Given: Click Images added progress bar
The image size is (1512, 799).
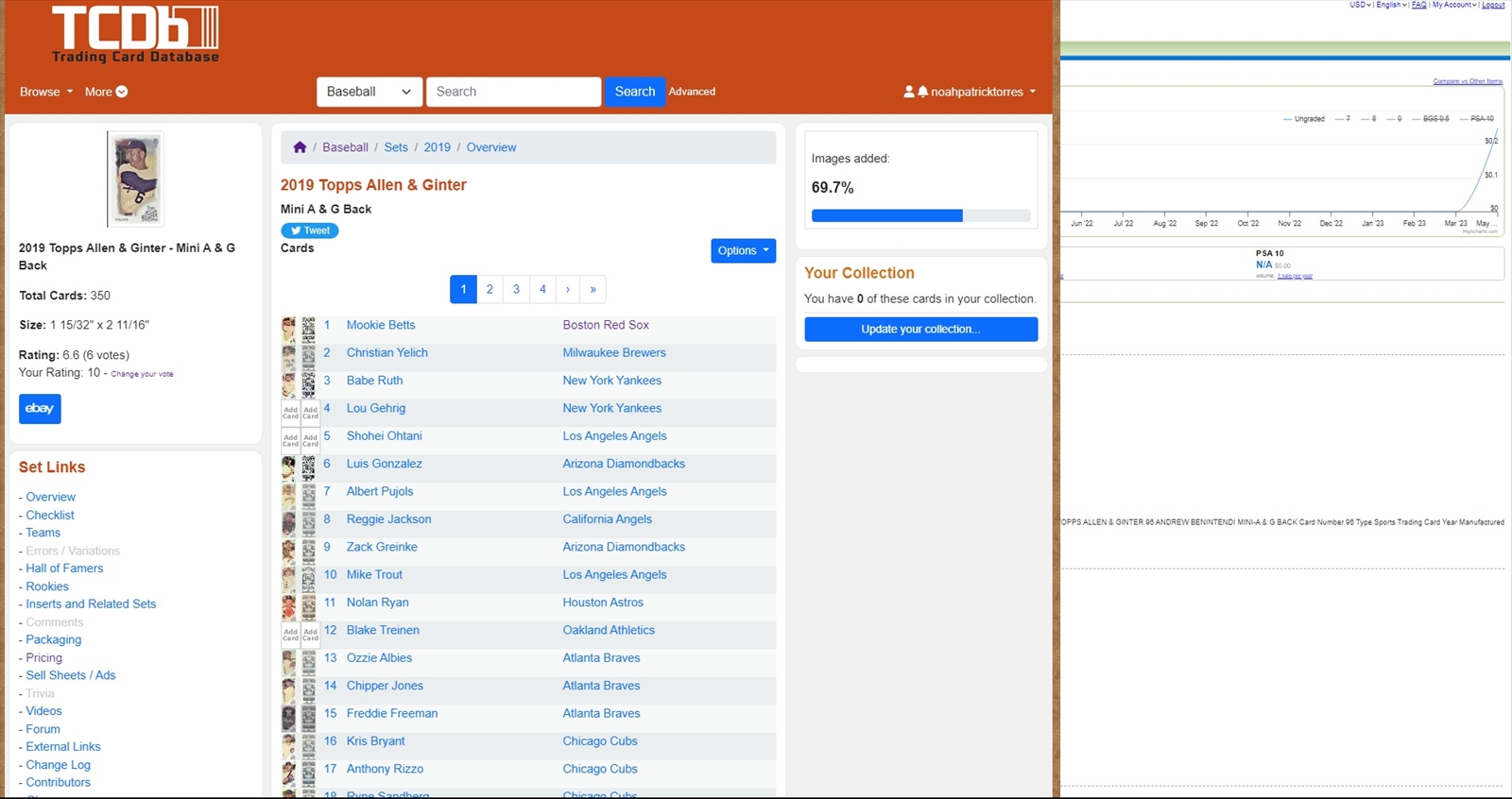Looking at the screenshot, I should pos(920,215).
